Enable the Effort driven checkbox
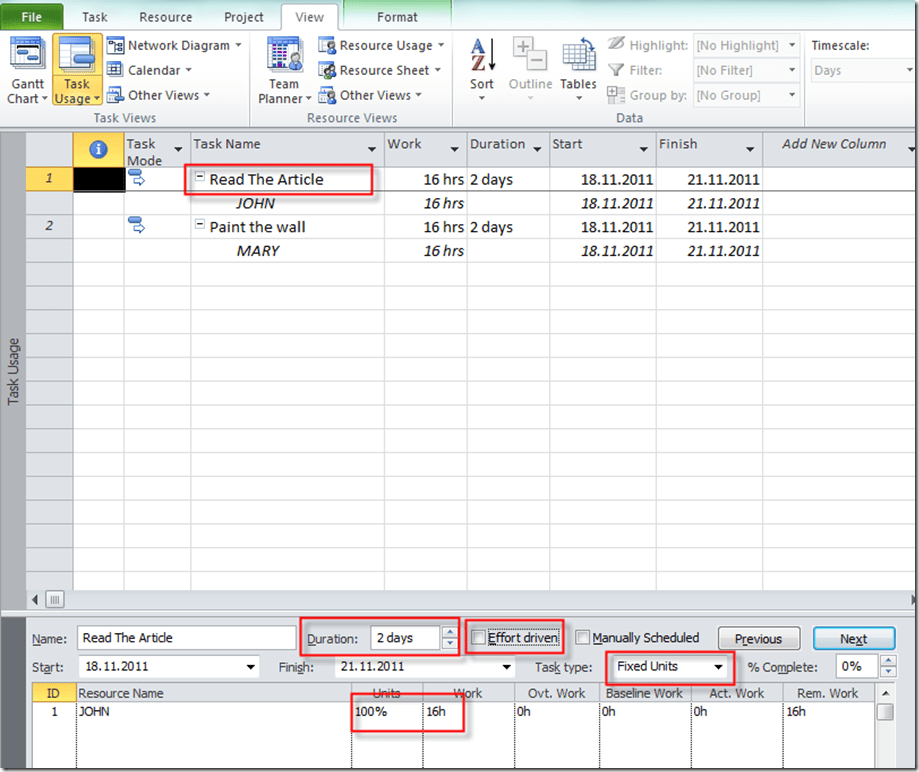 (479, 638)
